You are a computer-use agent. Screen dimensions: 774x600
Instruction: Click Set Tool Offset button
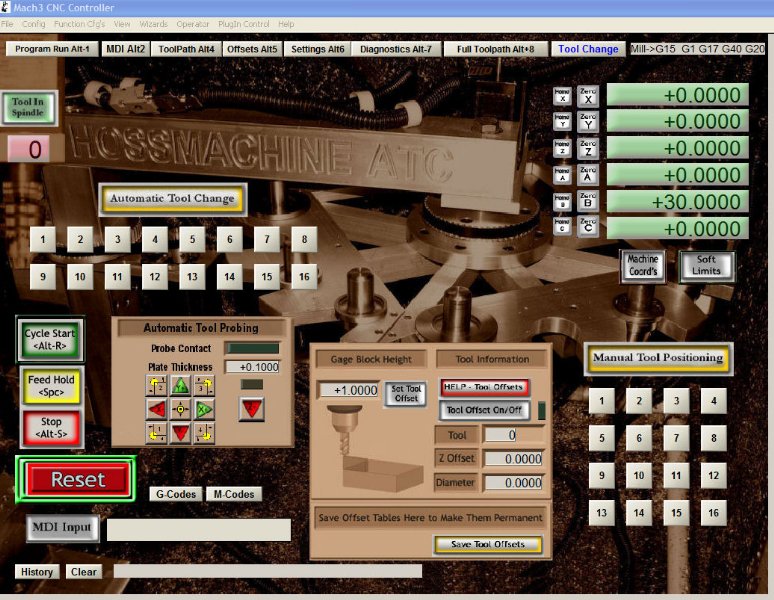click(x=406, y=394)
